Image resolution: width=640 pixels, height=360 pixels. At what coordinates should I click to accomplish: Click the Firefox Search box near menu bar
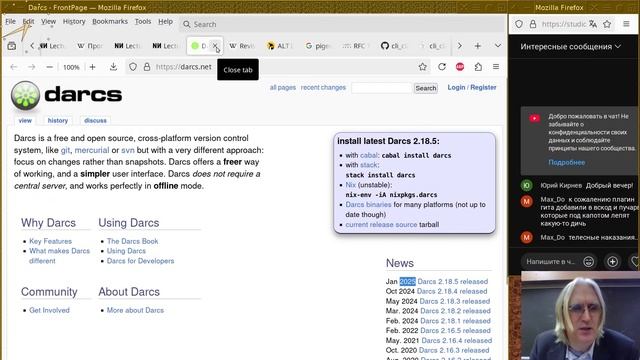point(342,24)
